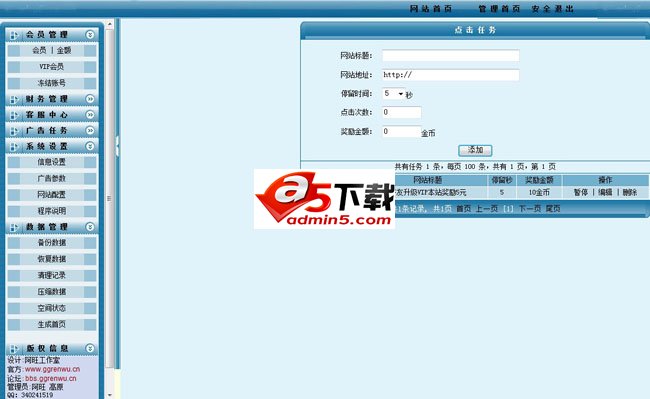The width and height of the screenshot is (650, 399).
Task: Open the 金额 link in sidebar
Action: pos(64,50)
